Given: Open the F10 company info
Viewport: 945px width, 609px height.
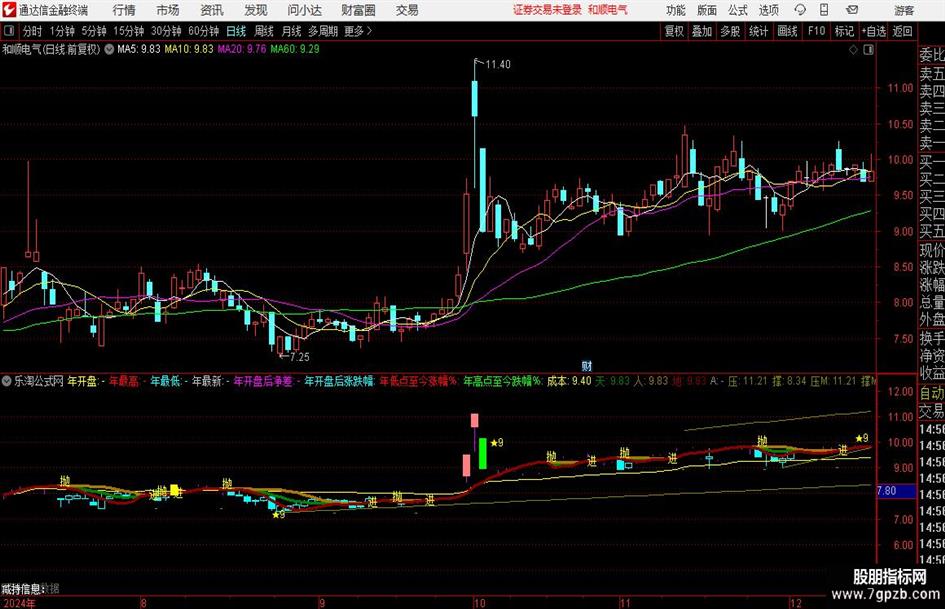Looking at the screenshot, I should tap(816, 31).
